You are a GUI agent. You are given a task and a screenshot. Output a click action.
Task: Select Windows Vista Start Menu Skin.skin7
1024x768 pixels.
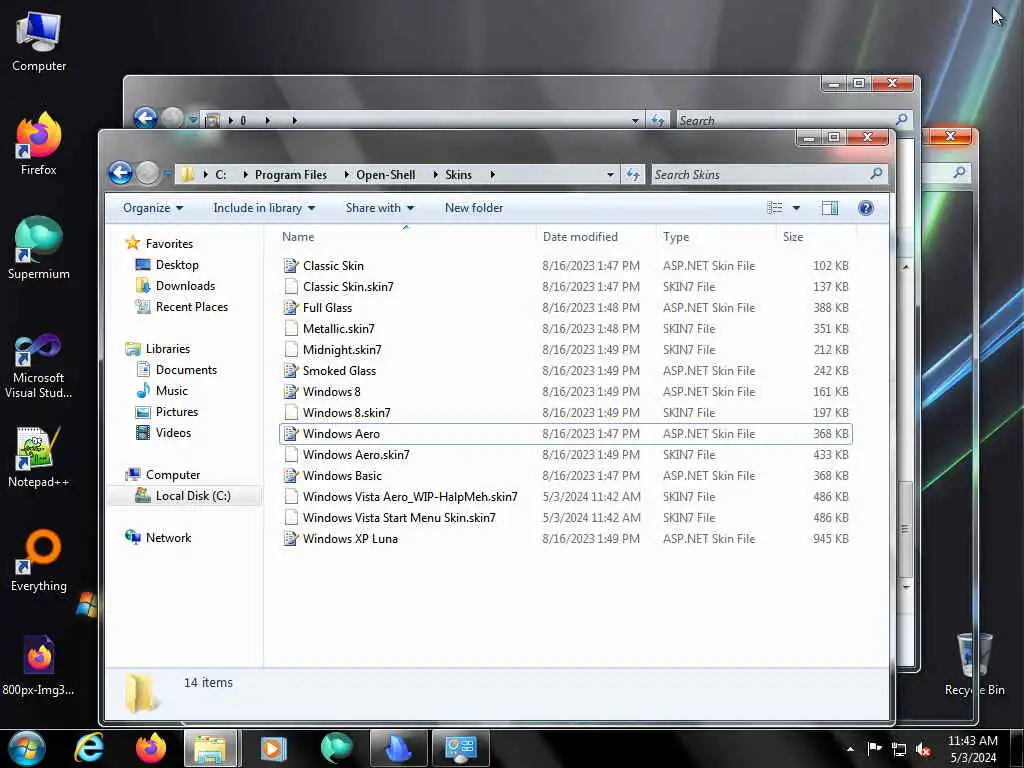[566, 517]
